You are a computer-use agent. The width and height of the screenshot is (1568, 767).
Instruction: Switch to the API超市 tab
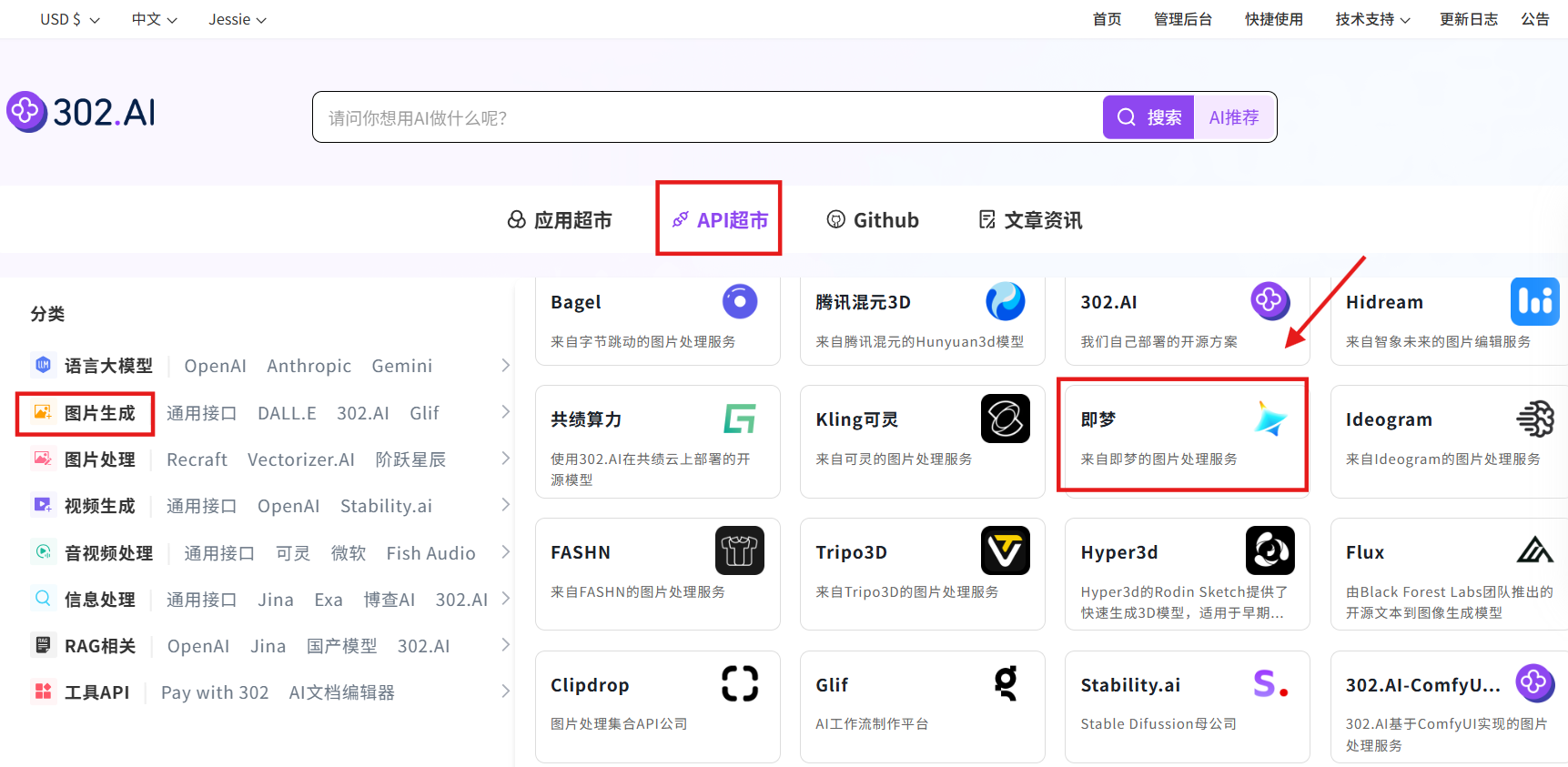(720, 220)
